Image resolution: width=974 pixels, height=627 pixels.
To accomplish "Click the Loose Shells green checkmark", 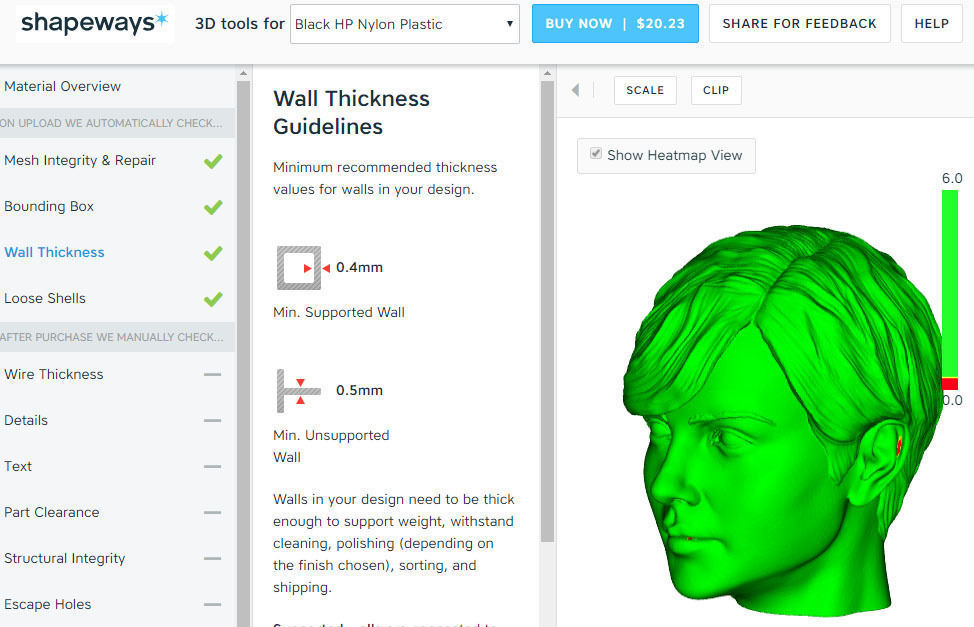I will pyautogui.click(x=213, y=300).
